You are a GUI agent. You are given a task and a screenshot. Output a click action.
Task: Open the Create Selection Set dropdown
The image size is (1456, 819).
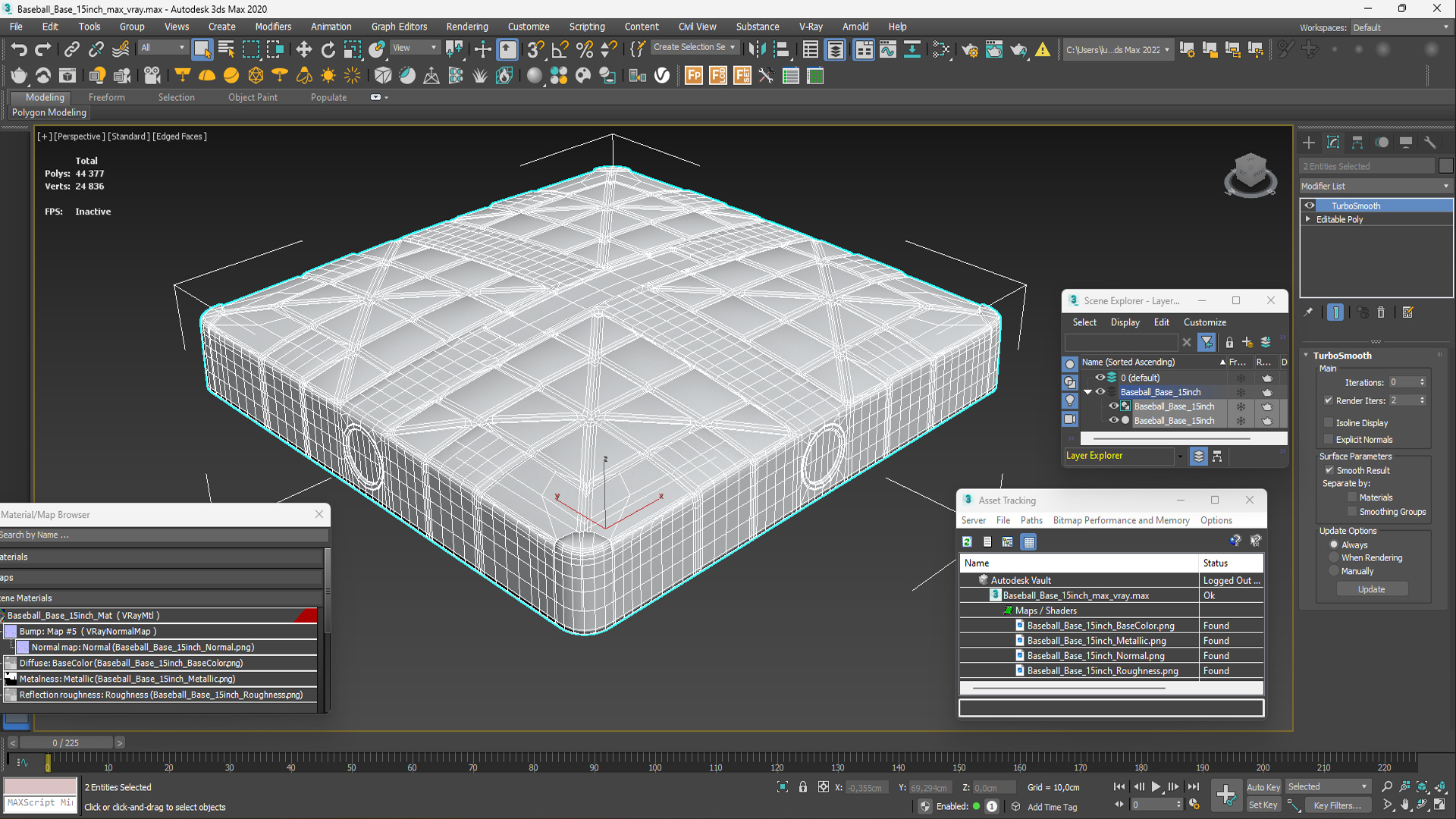[694, 48]
